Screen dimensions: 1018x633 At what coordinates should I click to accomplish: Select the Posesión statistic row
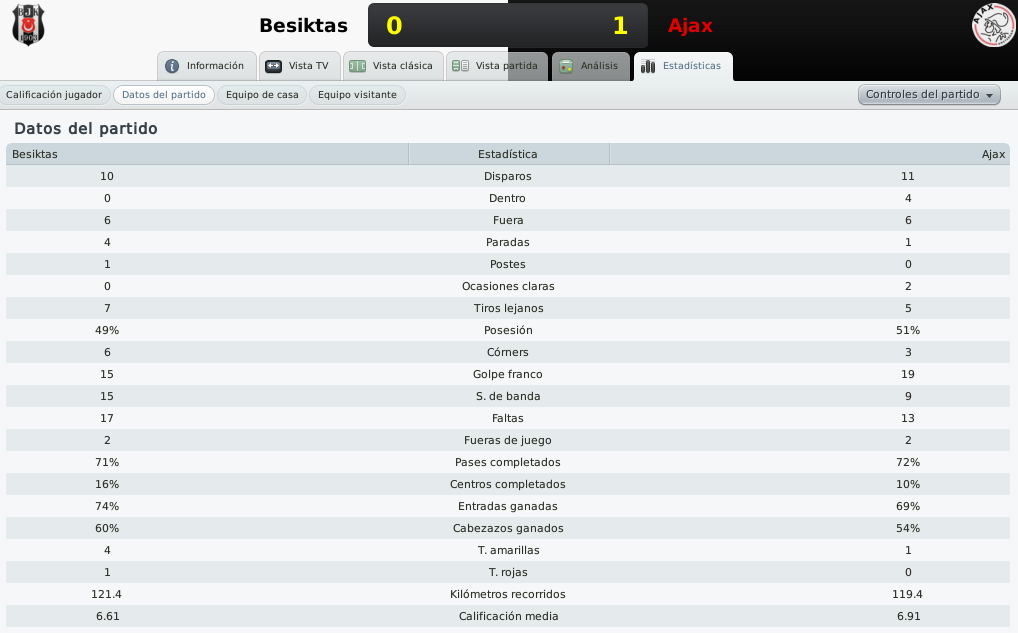(x=508, y=330)
